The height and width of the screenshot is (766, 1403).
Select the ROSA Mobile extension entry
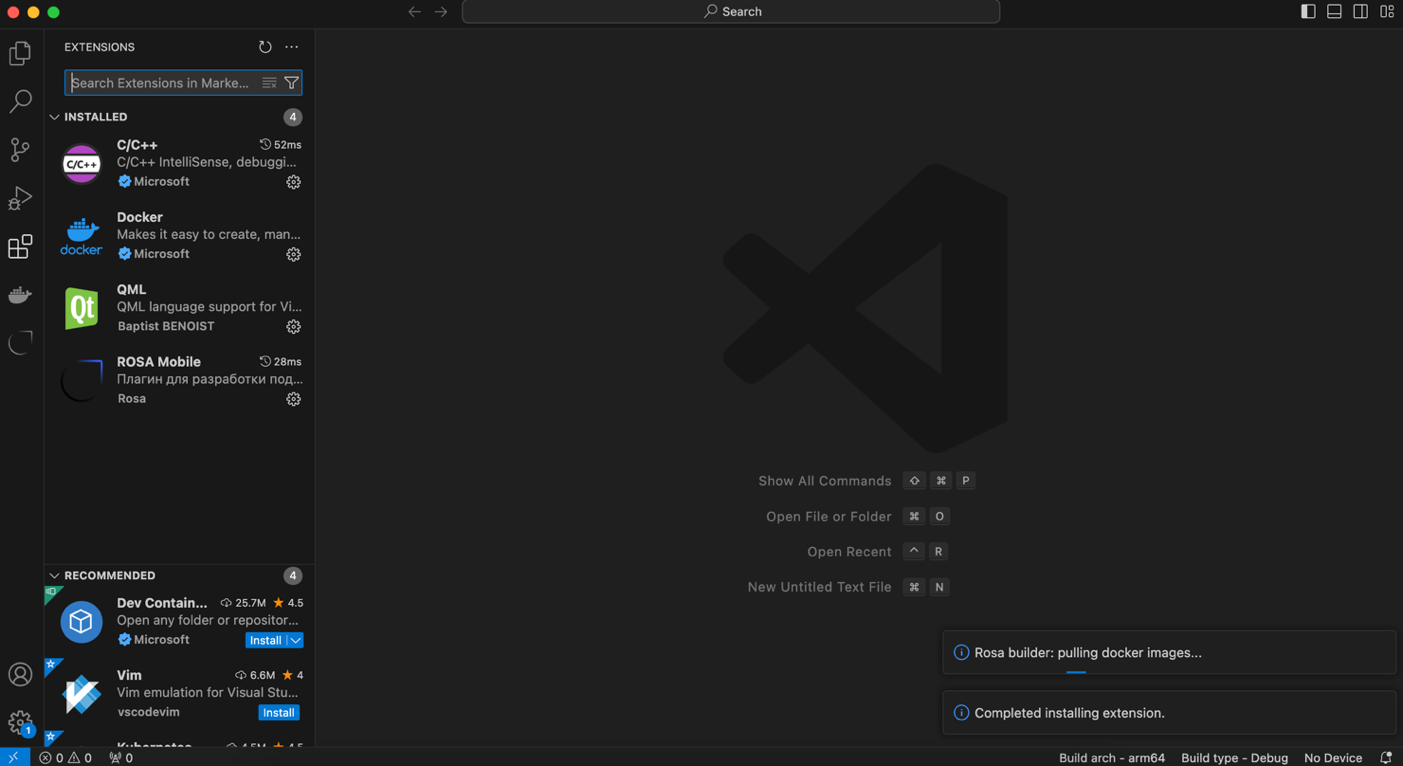coord(180,380)
